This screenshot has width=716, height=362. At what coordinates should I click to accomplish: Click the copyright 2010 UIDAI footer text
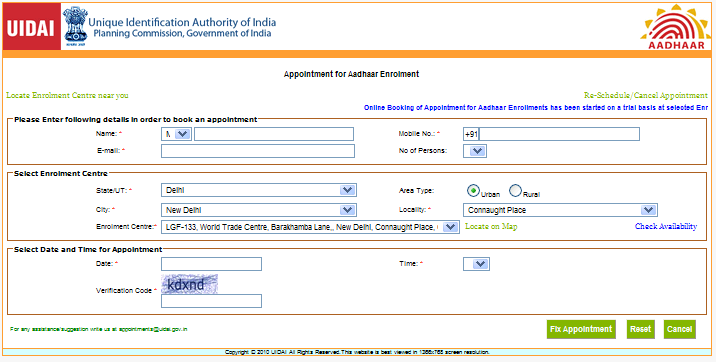[357, 352]
